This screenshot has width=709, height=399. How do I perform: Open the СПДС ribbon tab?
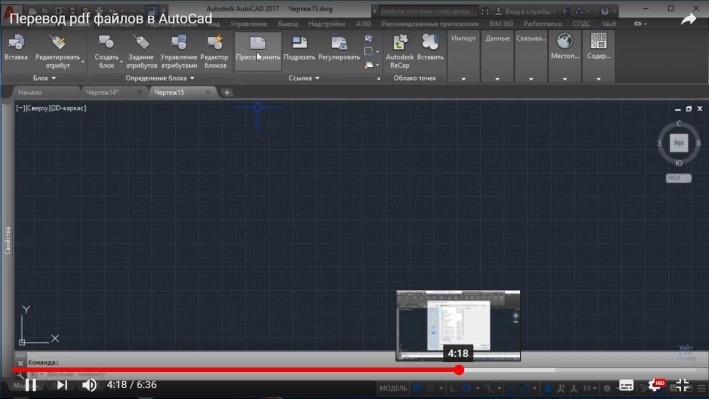coord(581,24)
